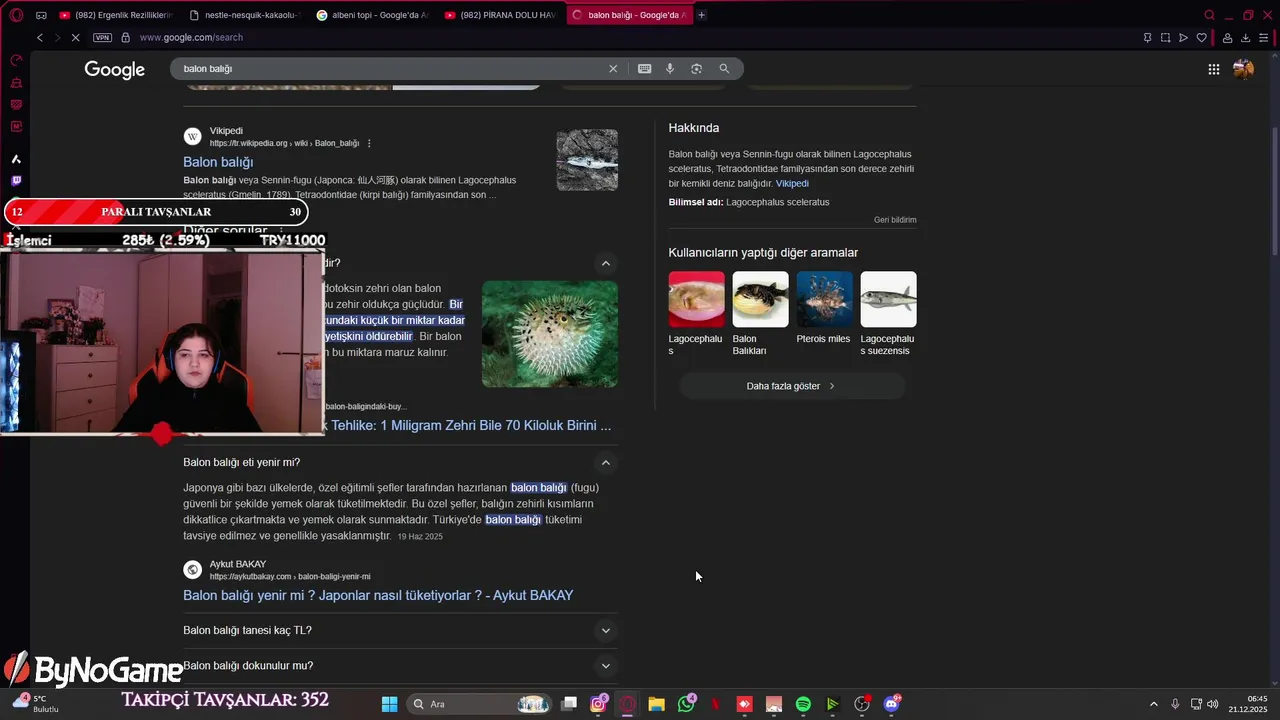Open the Opera GX main menu icon
1280x720 pixels.
[x=16, y=15]
